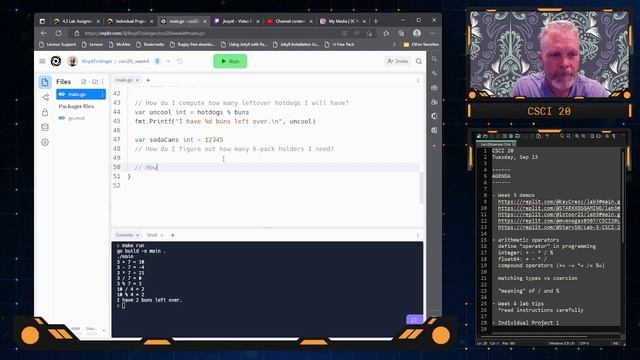Open search in the Replit header
Viewport: 640px width, 360px height.
click(x=419, y=61)
